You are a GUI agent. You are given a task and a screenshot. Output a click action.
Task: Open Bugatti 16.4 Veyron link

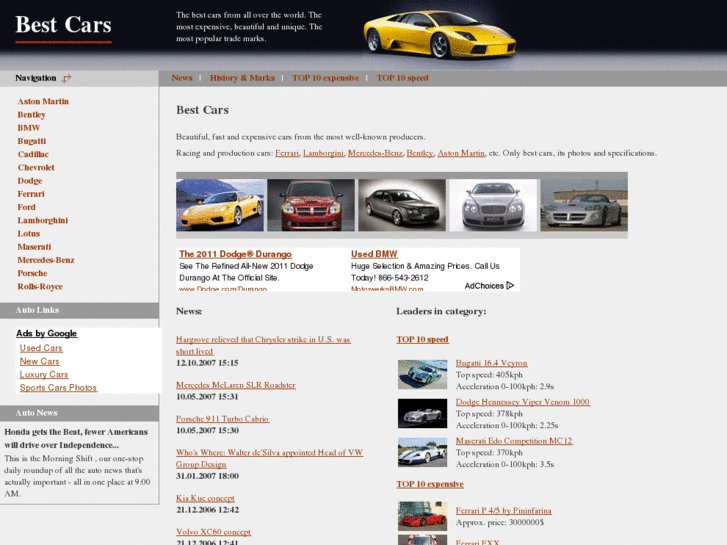(x=491, y=363)
